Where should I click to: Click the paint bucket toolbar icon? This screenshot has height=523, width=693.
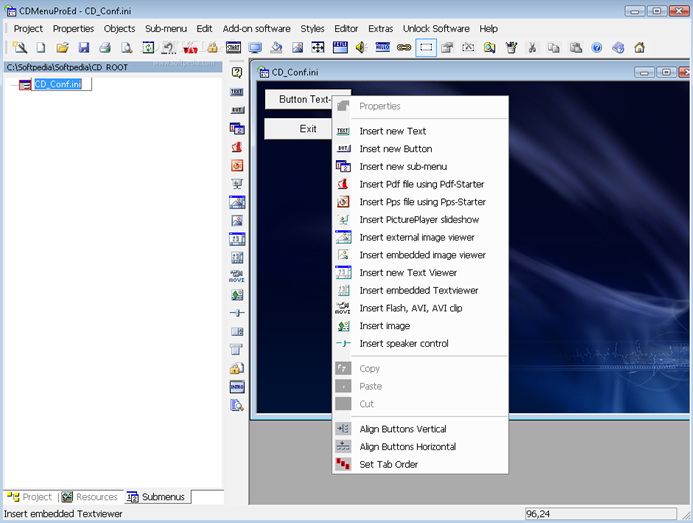[x=276, y=47]
